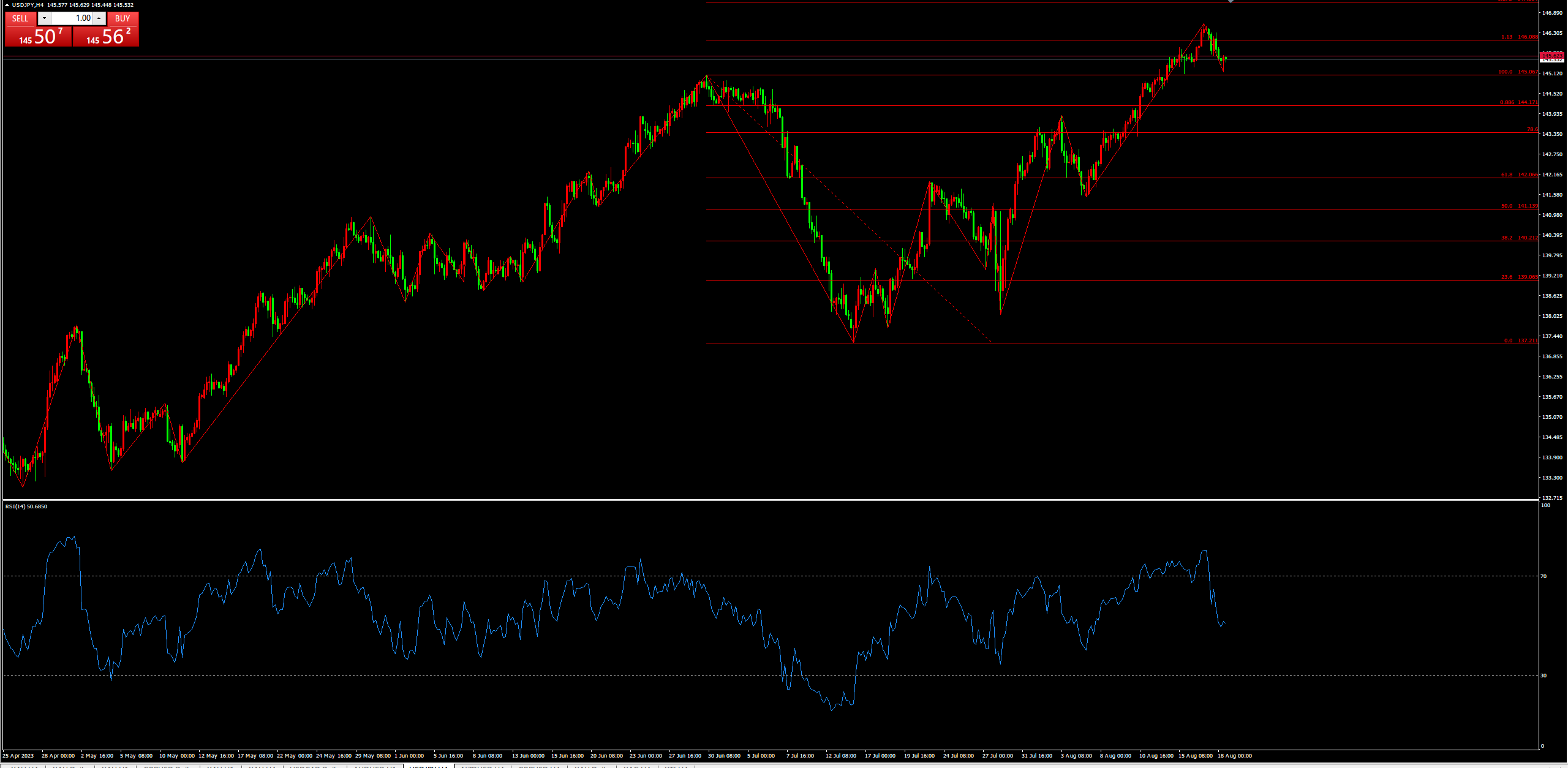Click 146.890 on the price scale
1568x768 pixels.
(1552, 13)
